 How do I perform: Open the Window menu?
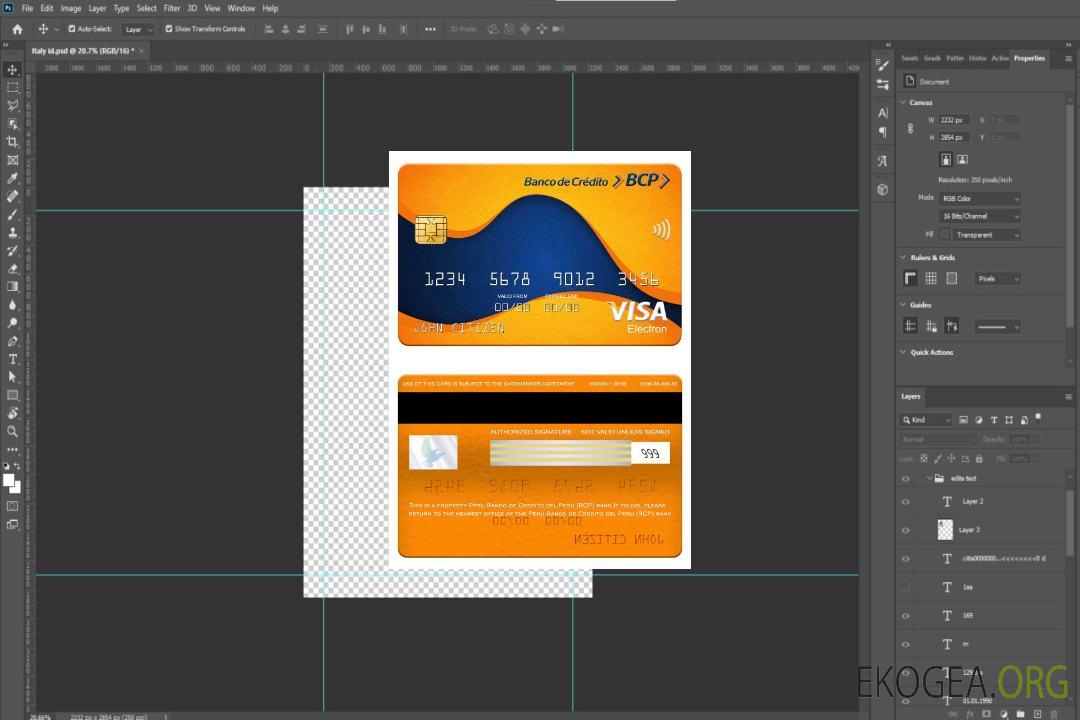pos(241,8)
